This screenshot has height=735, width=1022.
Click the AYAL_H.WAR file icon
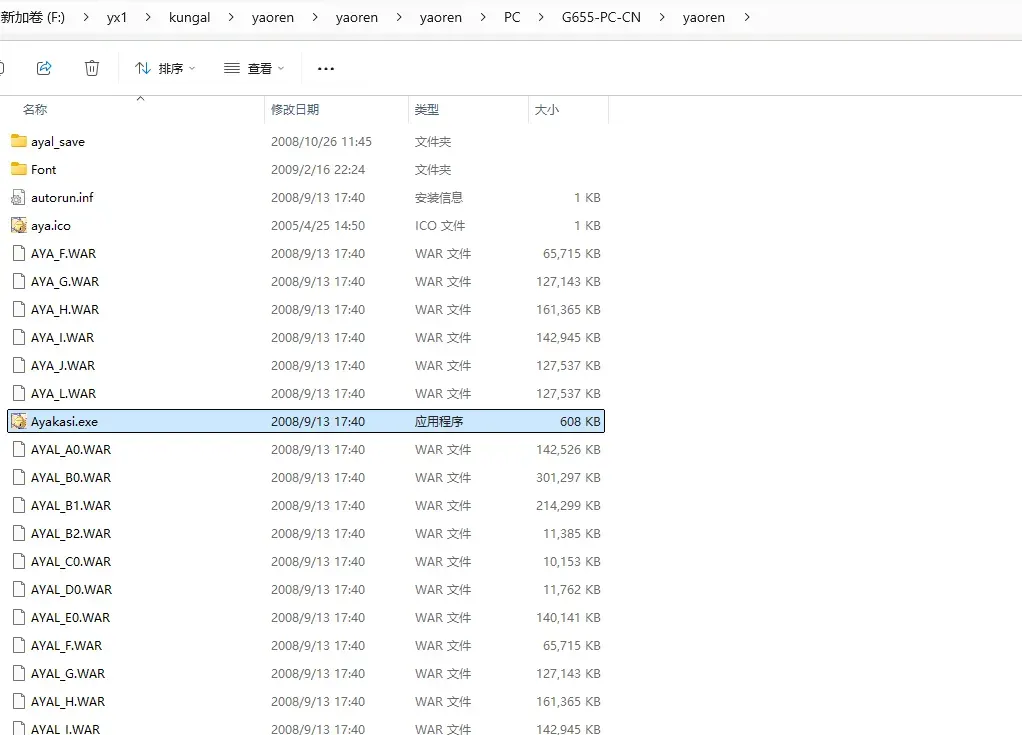(x=19, y=701)
